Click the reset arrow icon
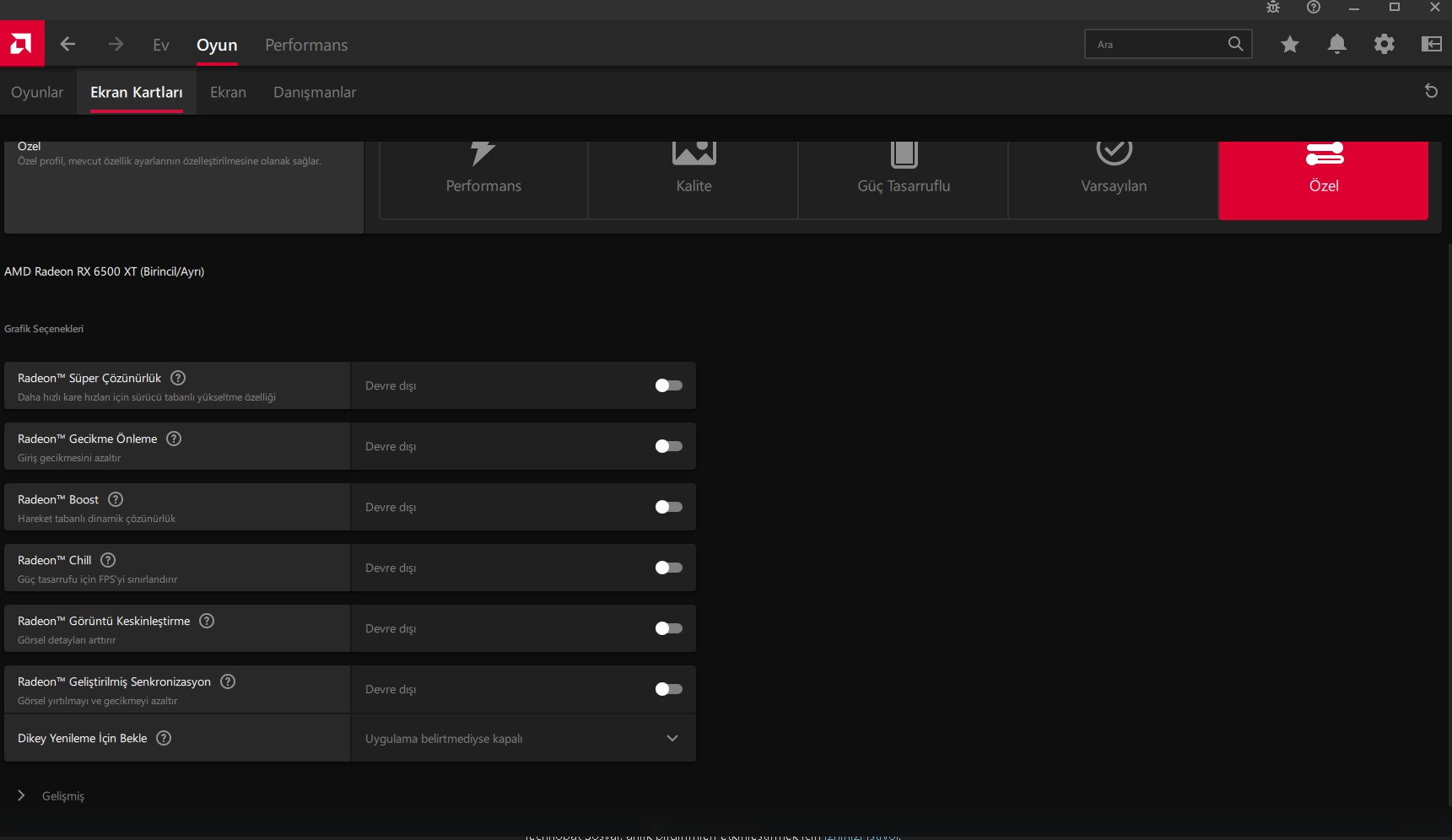This screenshot has height=840, width=1452. point(1431,91)
